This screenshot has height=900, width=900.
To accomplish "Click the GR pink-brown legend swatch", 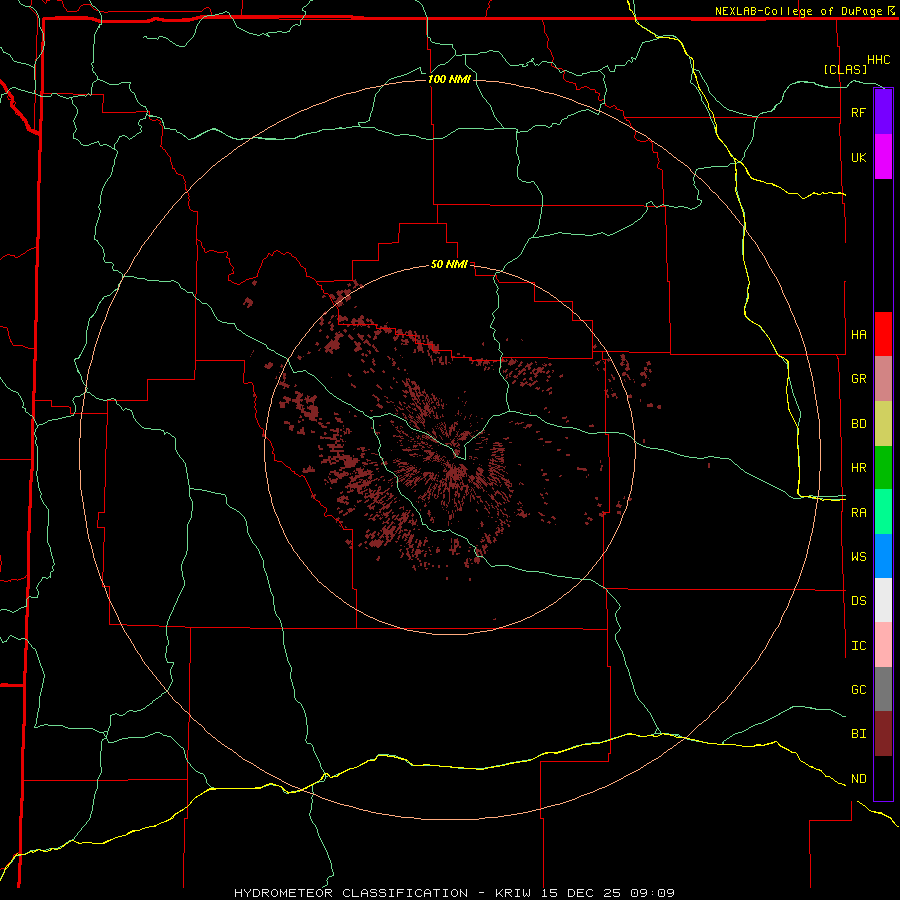I will (x=883, y=379).
